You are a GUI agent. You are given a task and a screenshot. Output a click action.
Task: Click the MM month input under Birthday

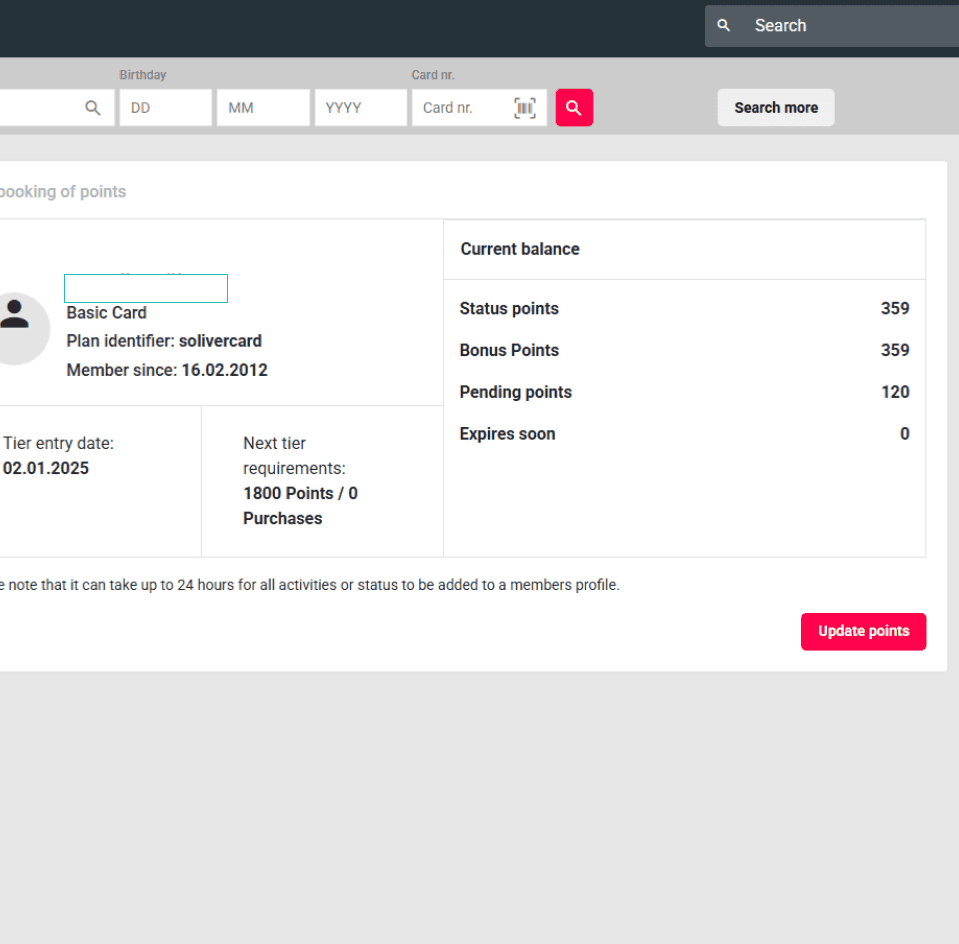(x=263, y=107)
